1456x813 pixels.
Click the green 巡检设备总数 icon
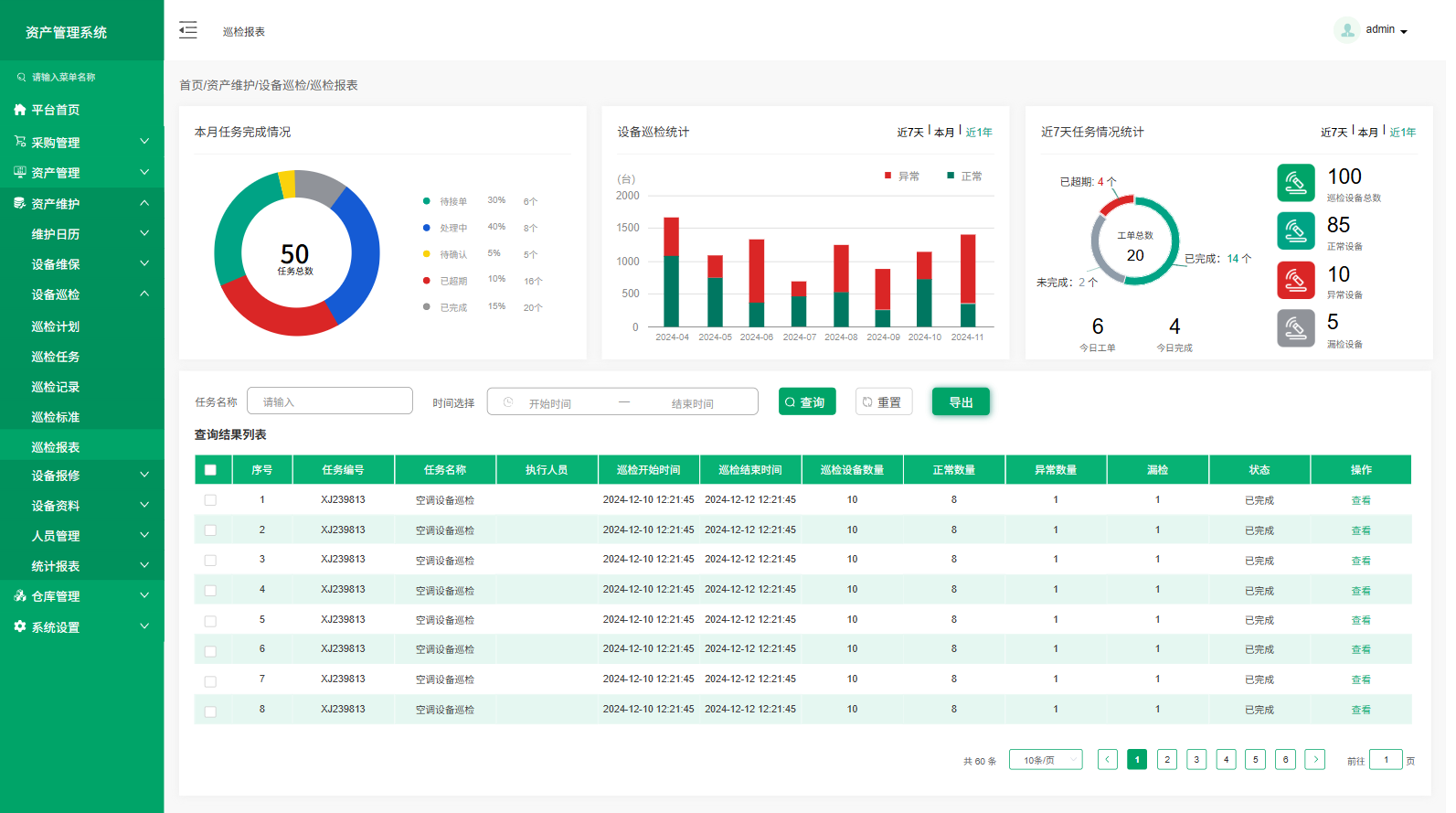1295,183
